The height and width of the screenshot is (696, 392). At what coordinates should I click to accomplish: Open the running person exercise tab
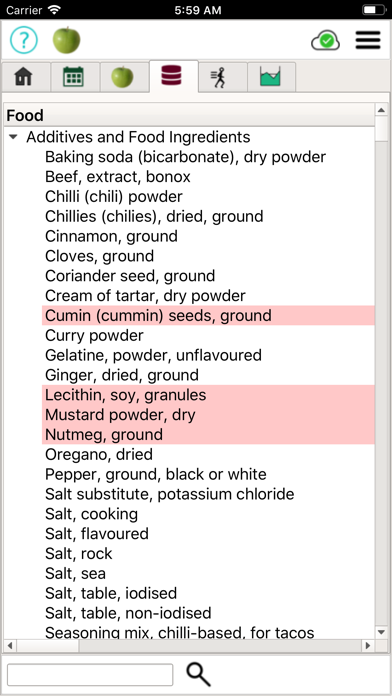click(x=220, y=77)
